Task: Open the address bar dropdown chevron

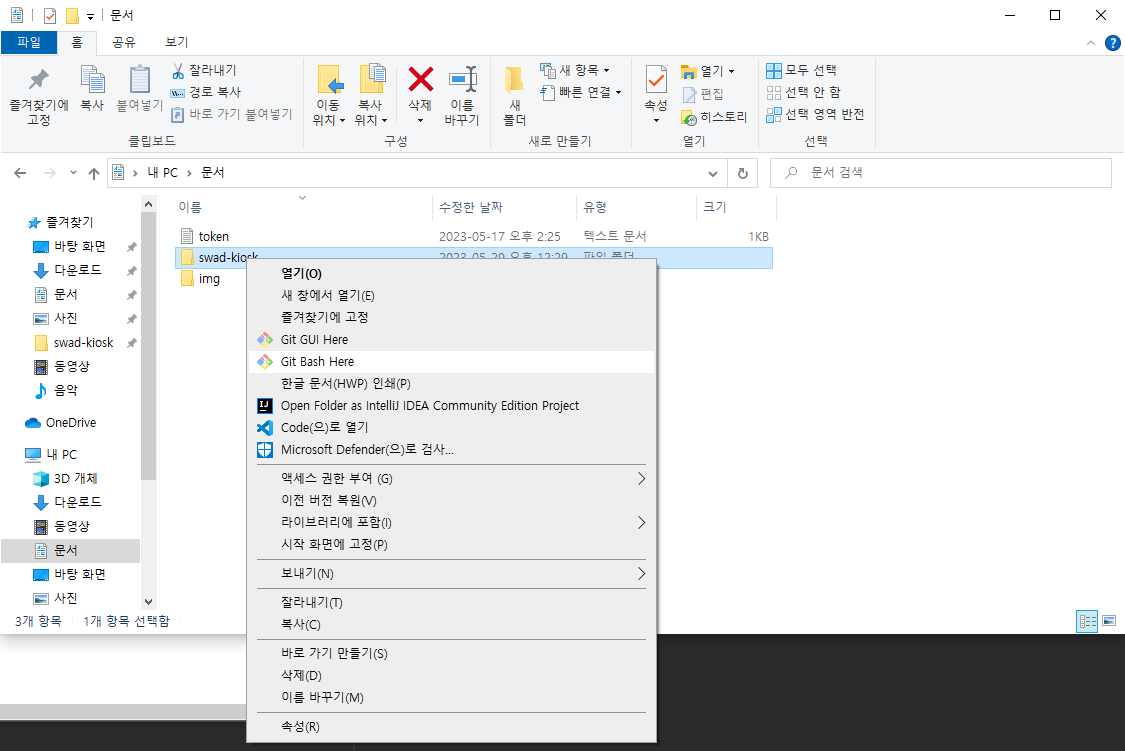Action: pyautogui.click(x=713, y=173)
